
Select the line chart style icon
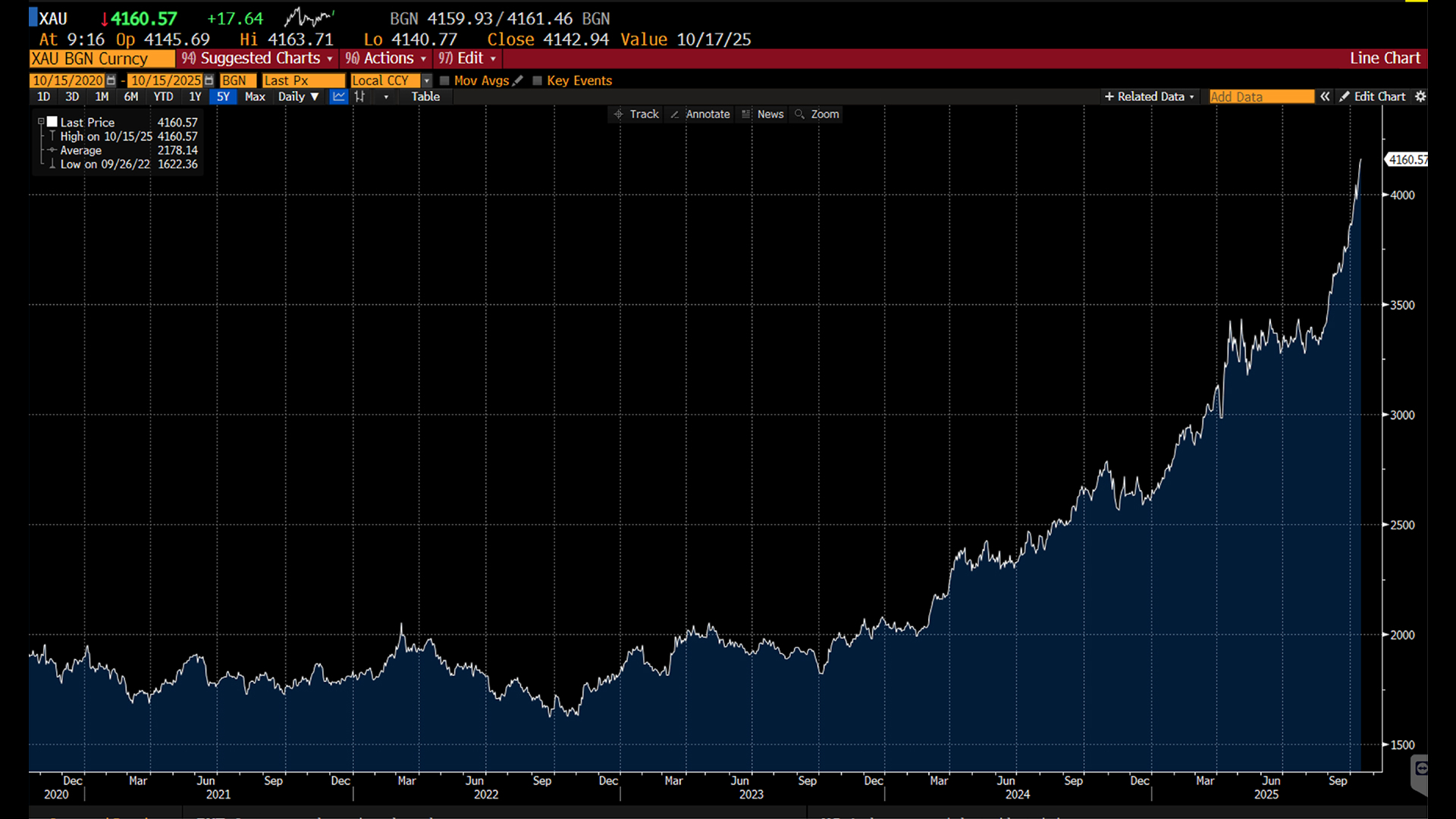338,96
